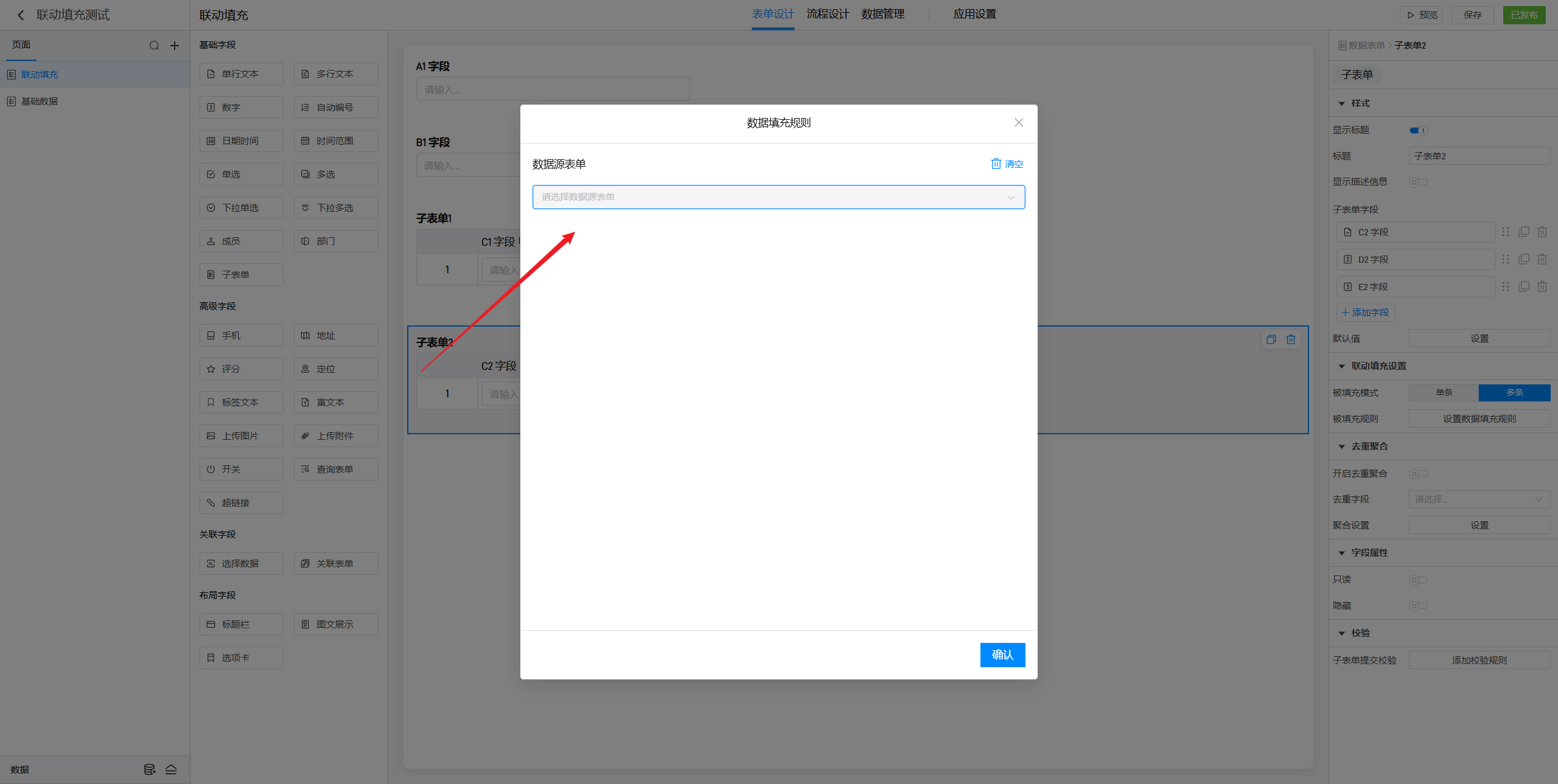Switch to 流程设计 tab
The width and height of the screenshot is (1558, 784).
827,14
